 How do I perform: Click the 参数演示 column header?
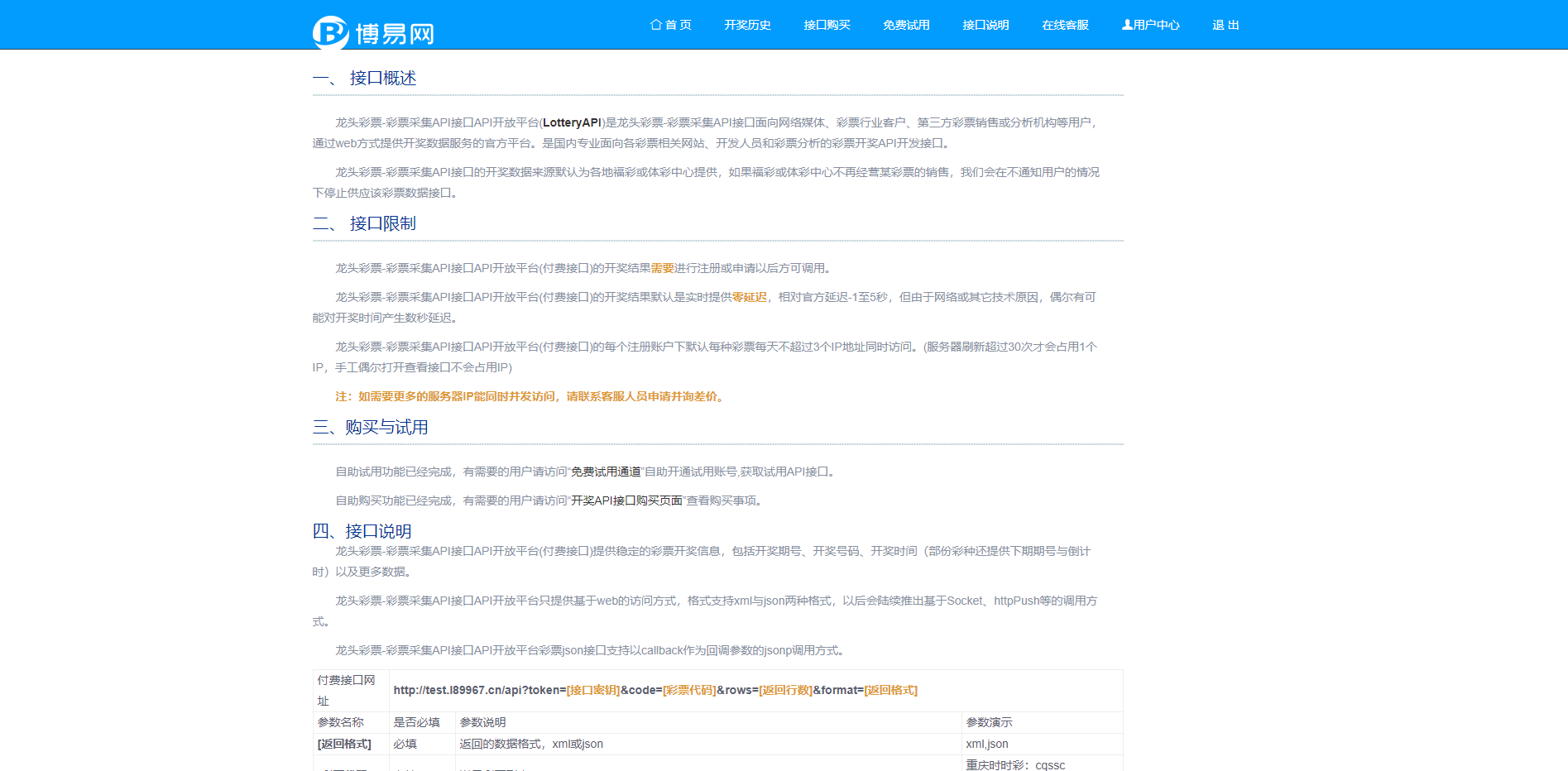[x=1042, y=722]
